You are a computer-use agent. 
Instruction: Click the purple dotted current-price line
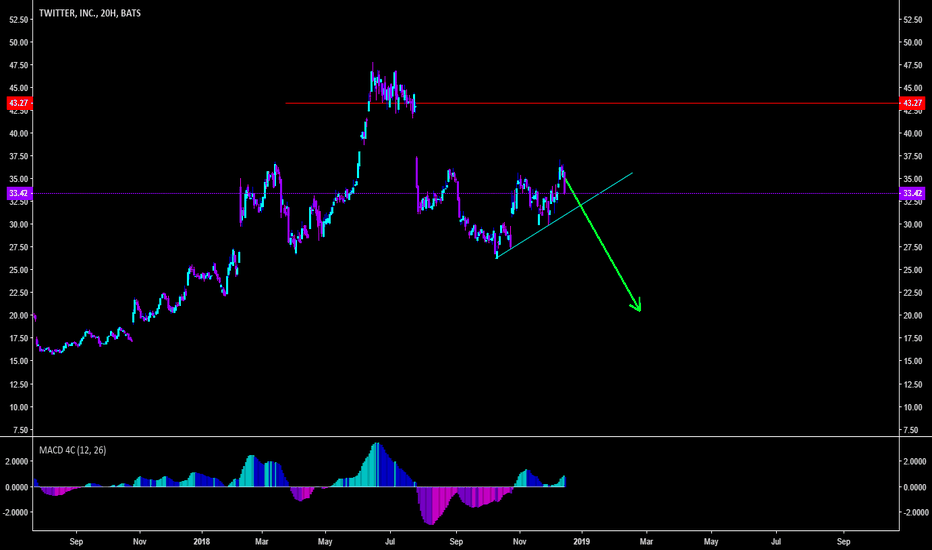tap(465, 193)
